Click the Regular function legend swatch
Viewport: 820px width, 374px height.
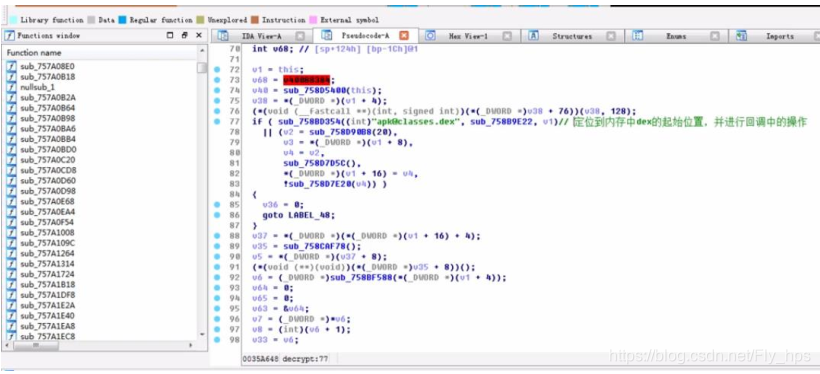click(x=122, y=20)
